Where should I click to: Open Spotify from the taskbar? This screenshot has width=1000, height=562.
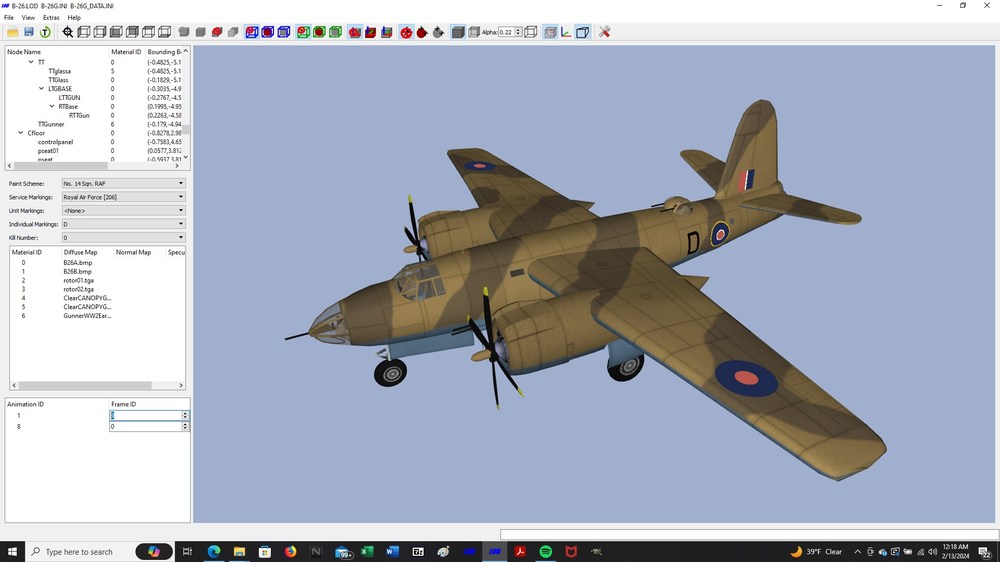545,552
